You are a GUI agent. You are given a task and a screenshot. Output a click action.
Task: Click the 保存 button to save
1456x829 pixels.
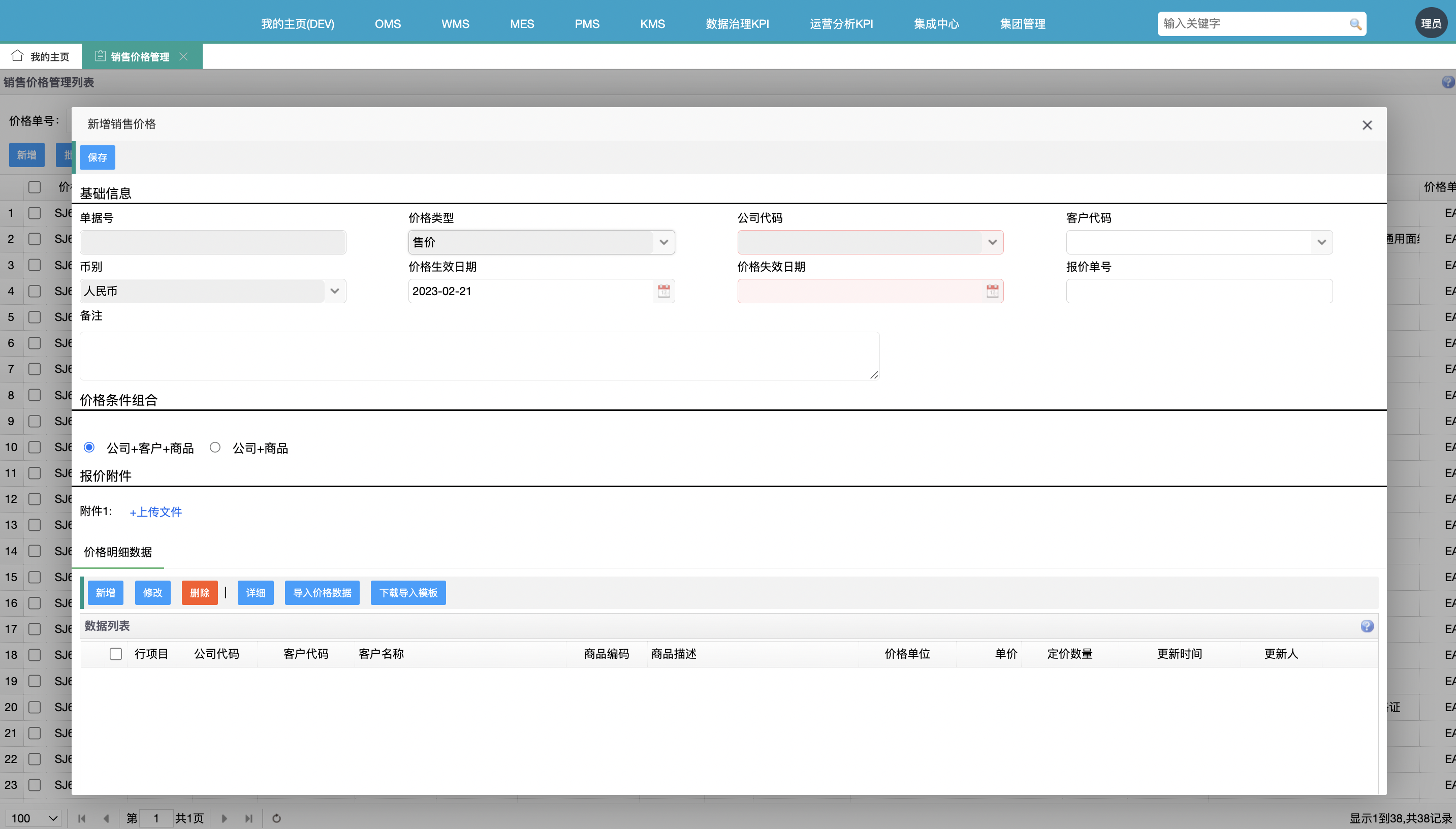(98, 157)
